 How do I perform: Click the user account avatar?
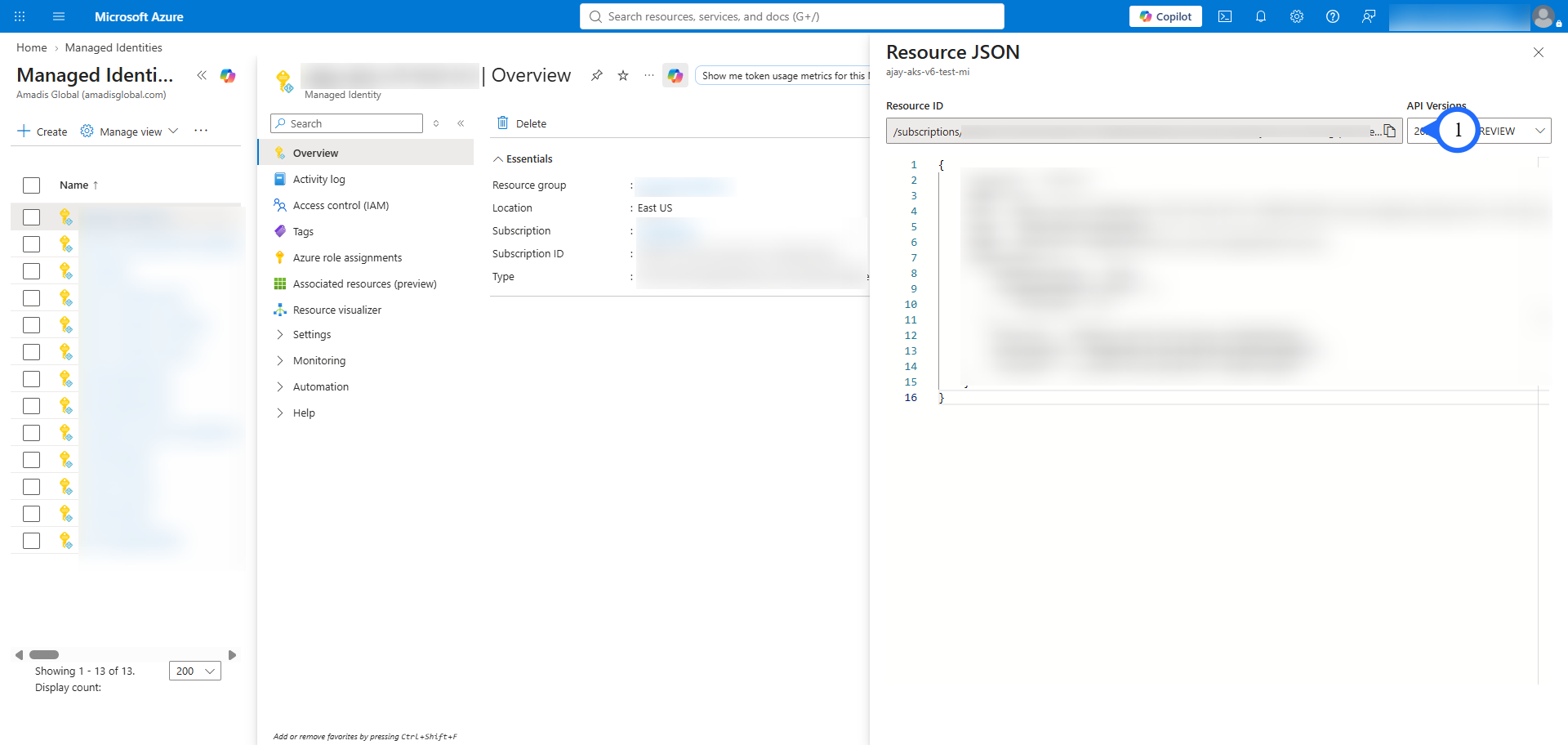[1543, 16]
